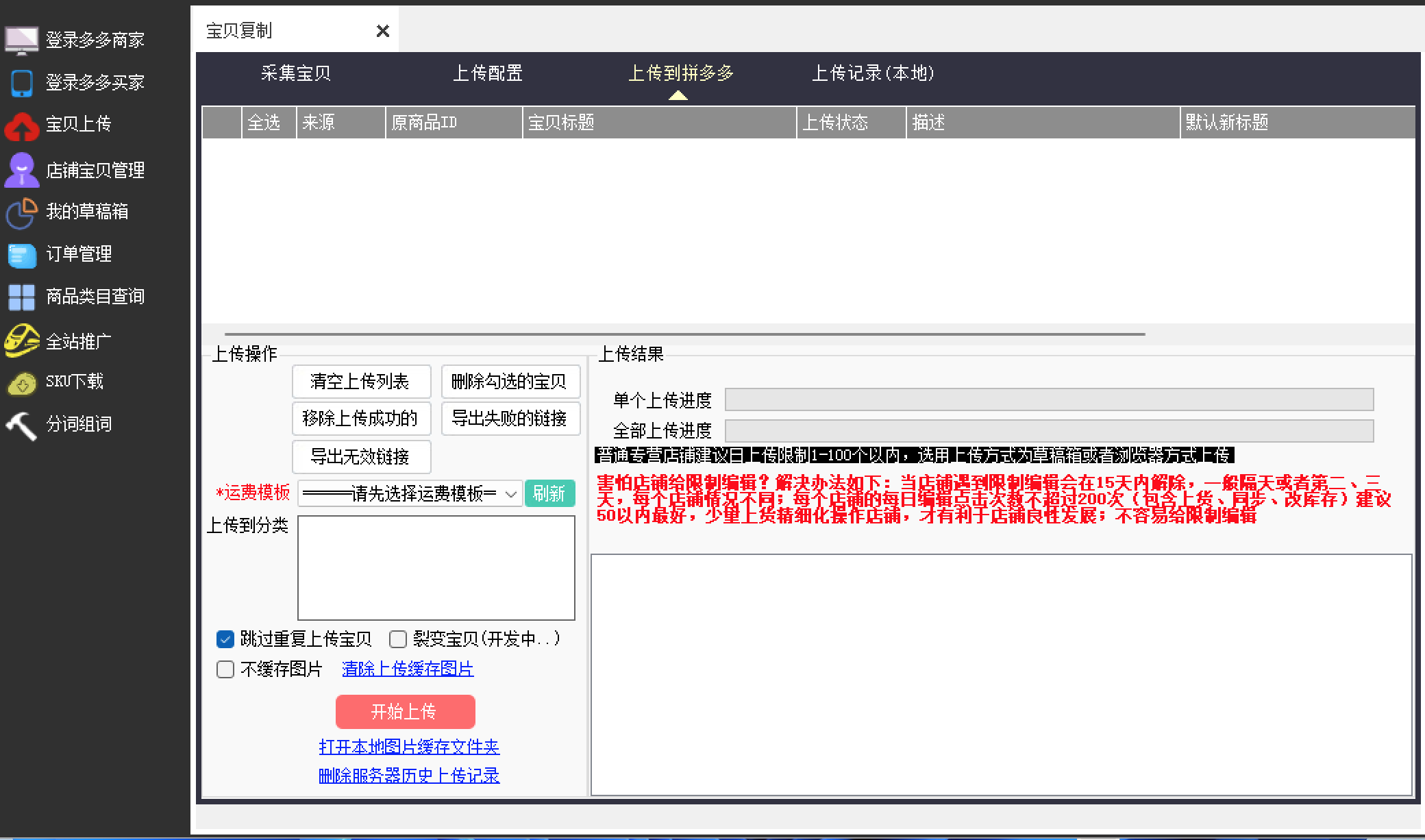This screenshot has width=1425, height=840.
Task: Switch to the 采集宝贝 tab
Action: click(x=296, y=73)
